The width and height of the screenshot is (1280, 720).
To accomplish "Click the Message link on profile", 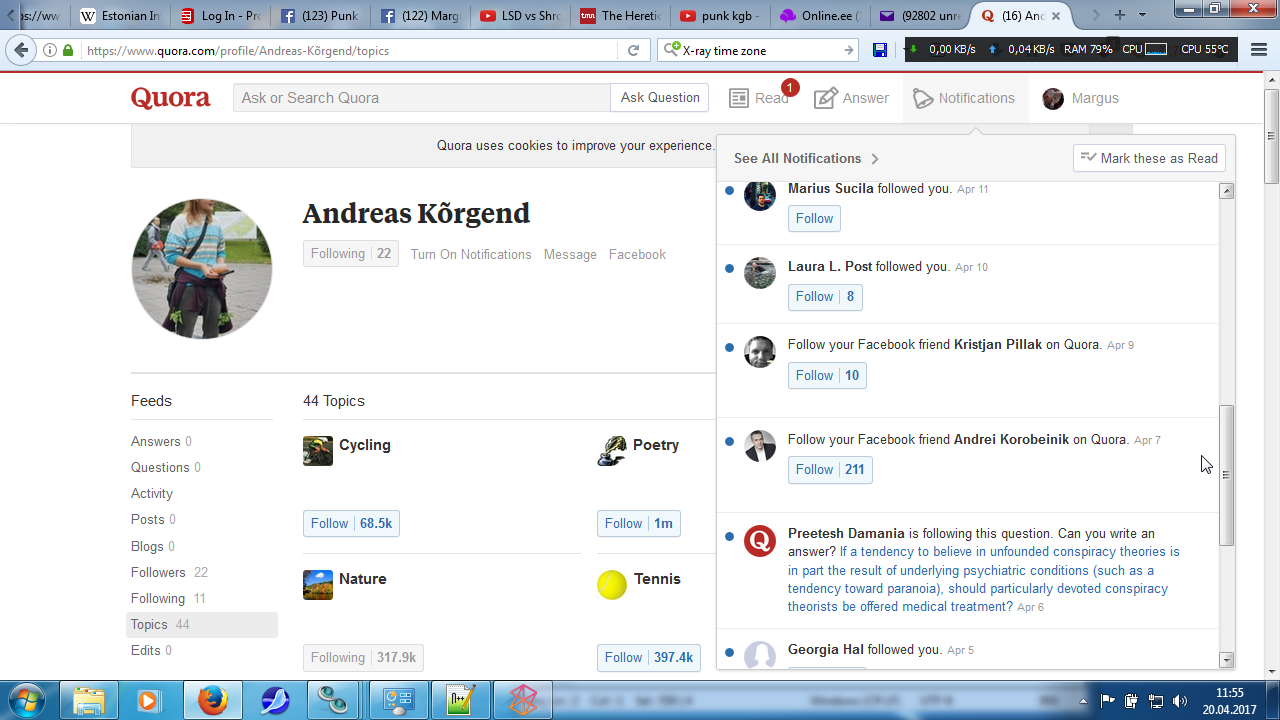I will [570, 255].
